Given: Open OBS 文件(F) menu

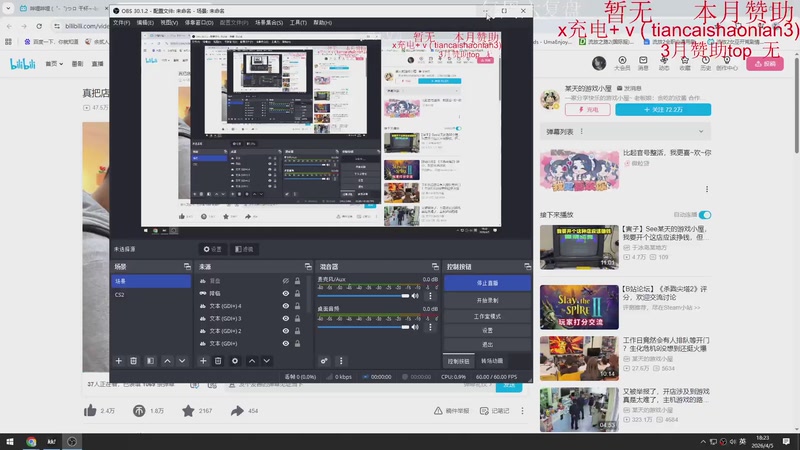Looking at the screenshot, I should pos(121,22).
